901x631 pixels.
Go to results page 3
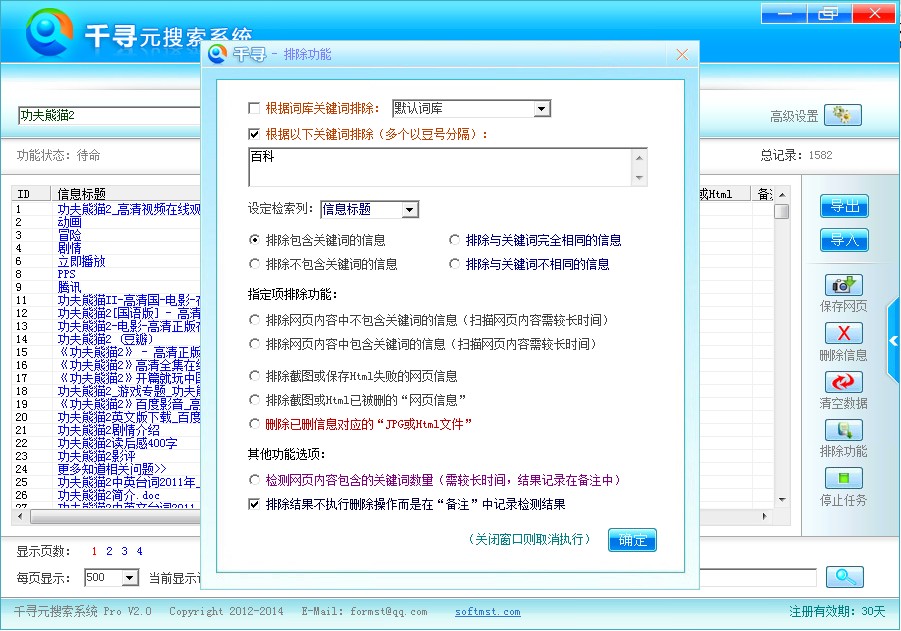(124, 551)
